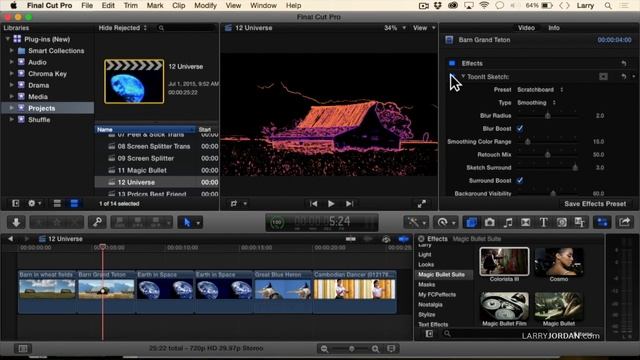Expand the Smart Collections folder
Image resolution: width=640 pixels, height=360 pixels.
pos(11,51)
